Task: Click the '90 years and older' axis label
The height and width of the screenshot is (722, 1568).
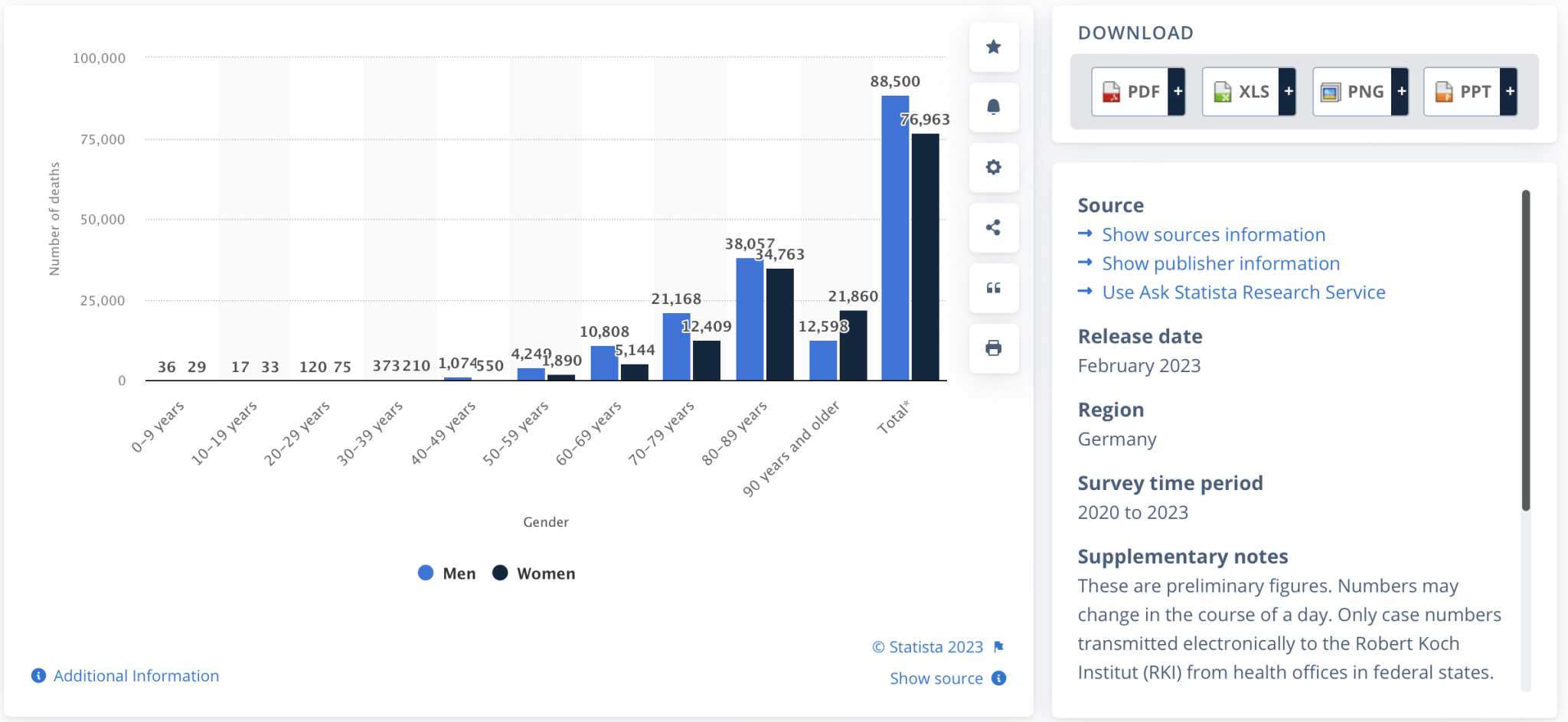Action: (x=791, y=448)
